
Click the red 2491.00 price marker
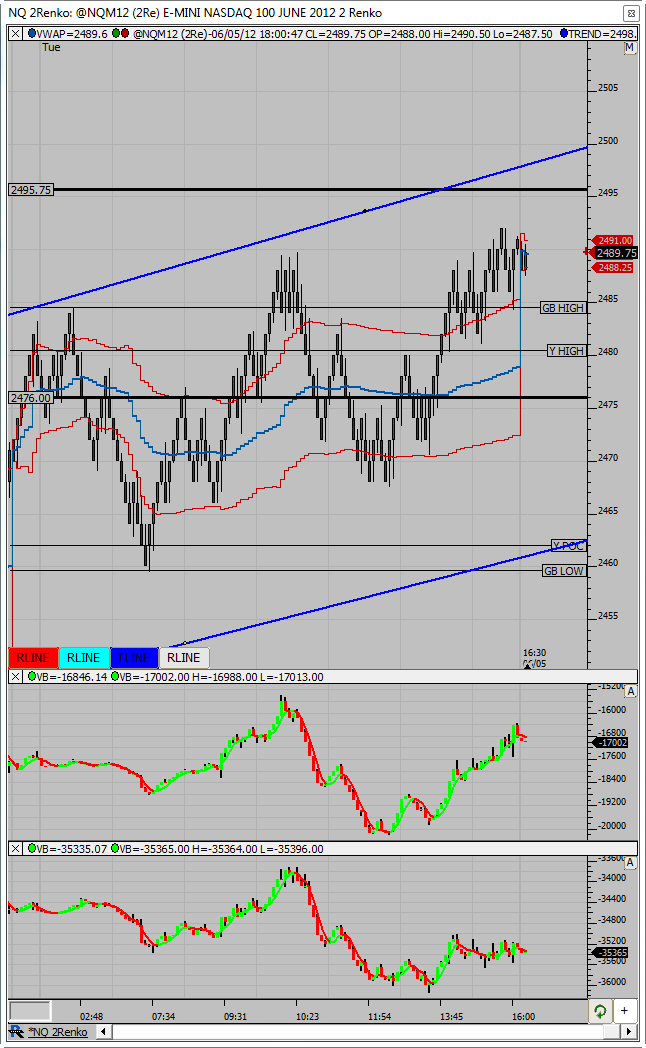pyautogui.click(x=613, y=241)
